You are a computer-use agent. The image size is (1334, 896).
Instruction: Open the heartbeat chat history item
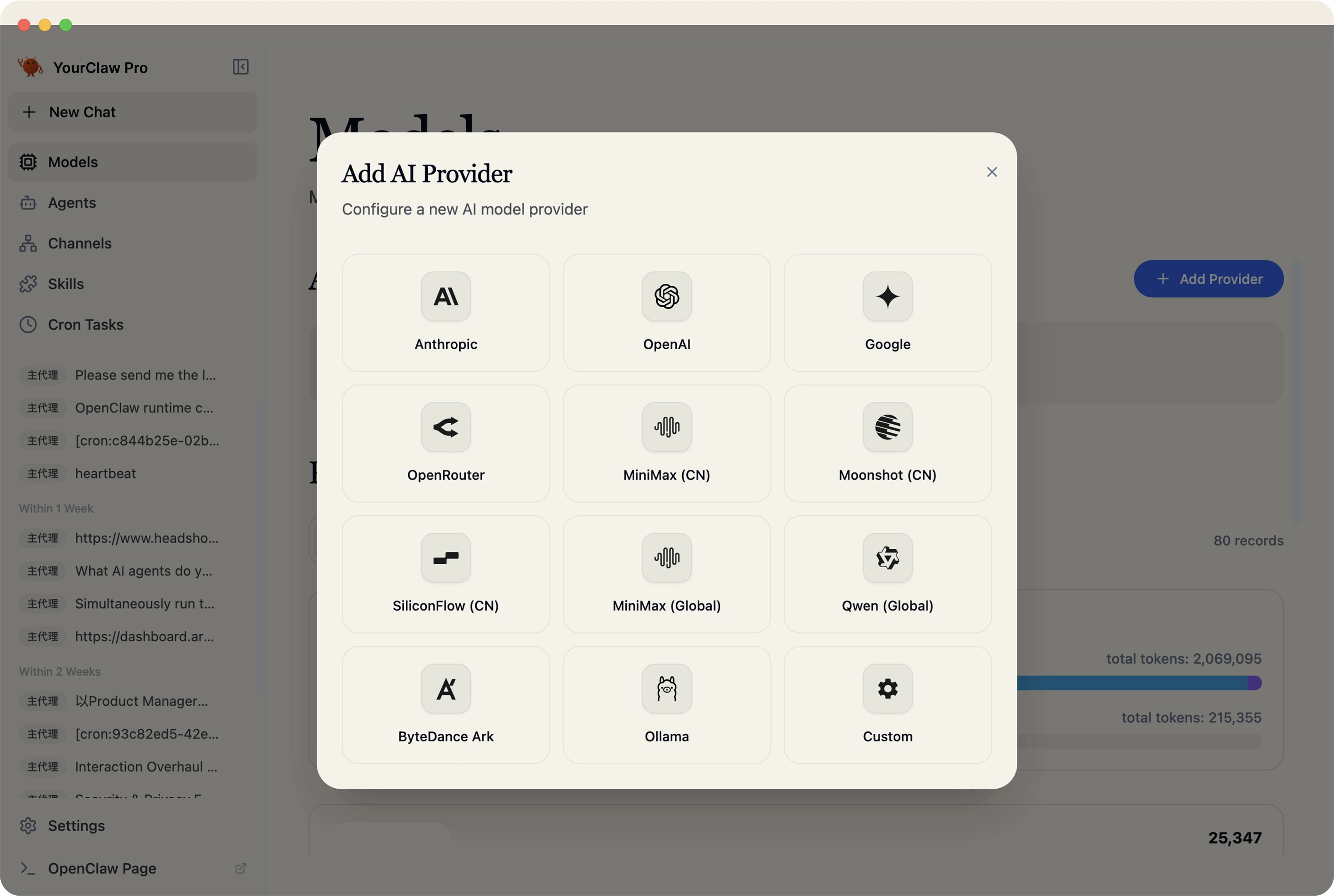[x=106, y=474]
